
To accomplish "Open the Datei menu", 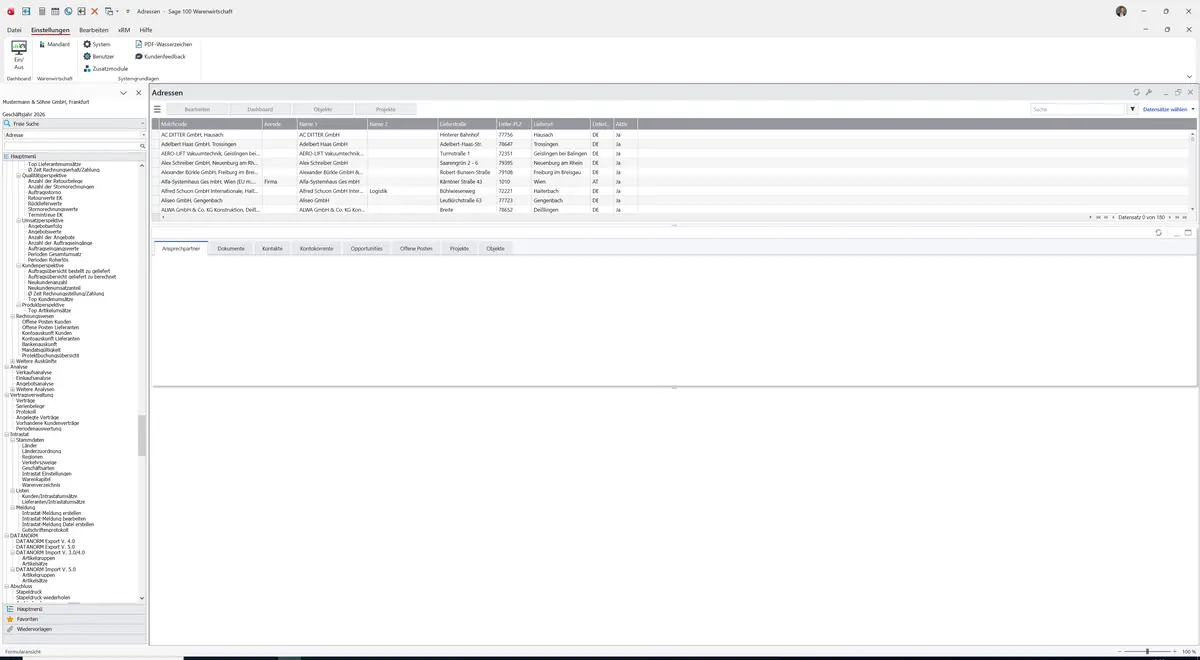I will point(14,30).
